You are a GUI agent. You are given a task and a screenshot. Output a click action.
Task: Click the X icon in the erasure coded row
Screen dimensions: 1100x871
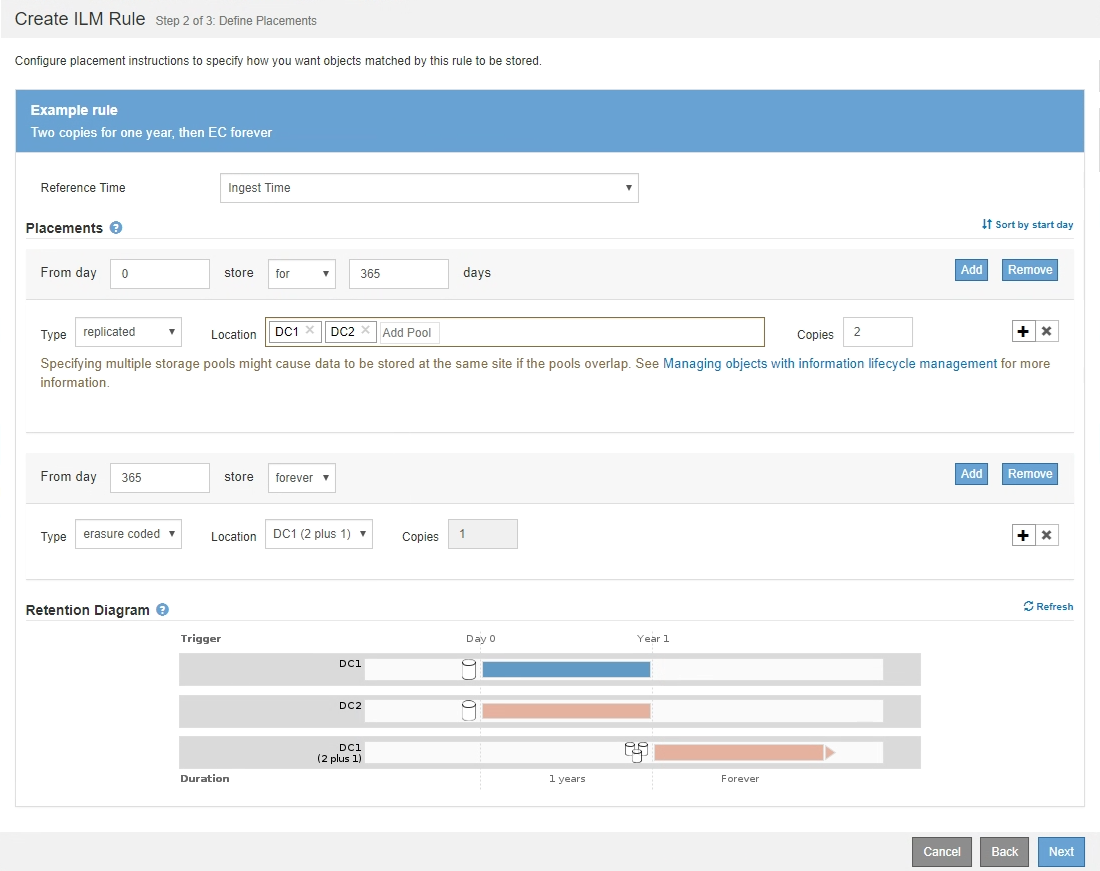pos(1046,536)
